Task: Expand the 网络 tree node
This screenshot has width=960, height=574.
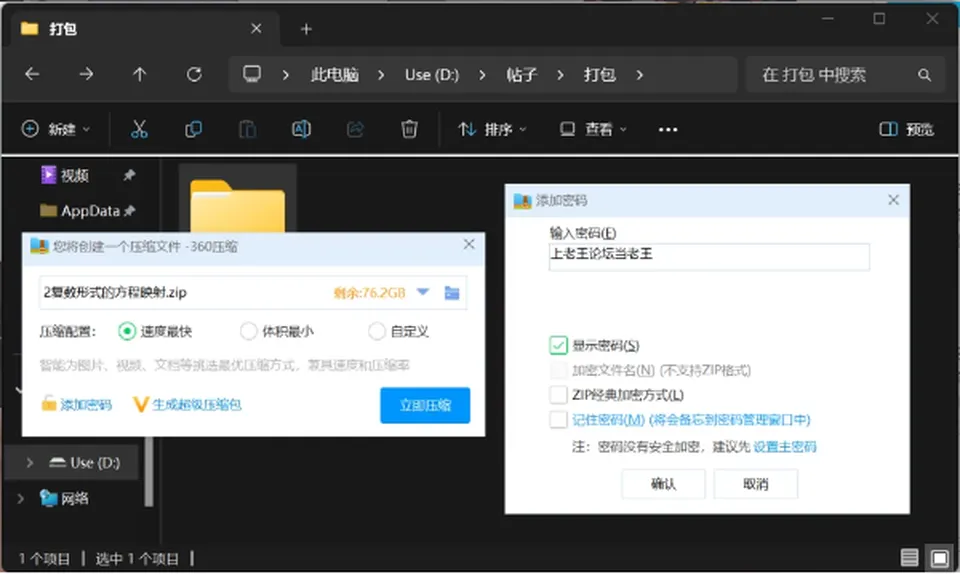Action: coord(20,499)
